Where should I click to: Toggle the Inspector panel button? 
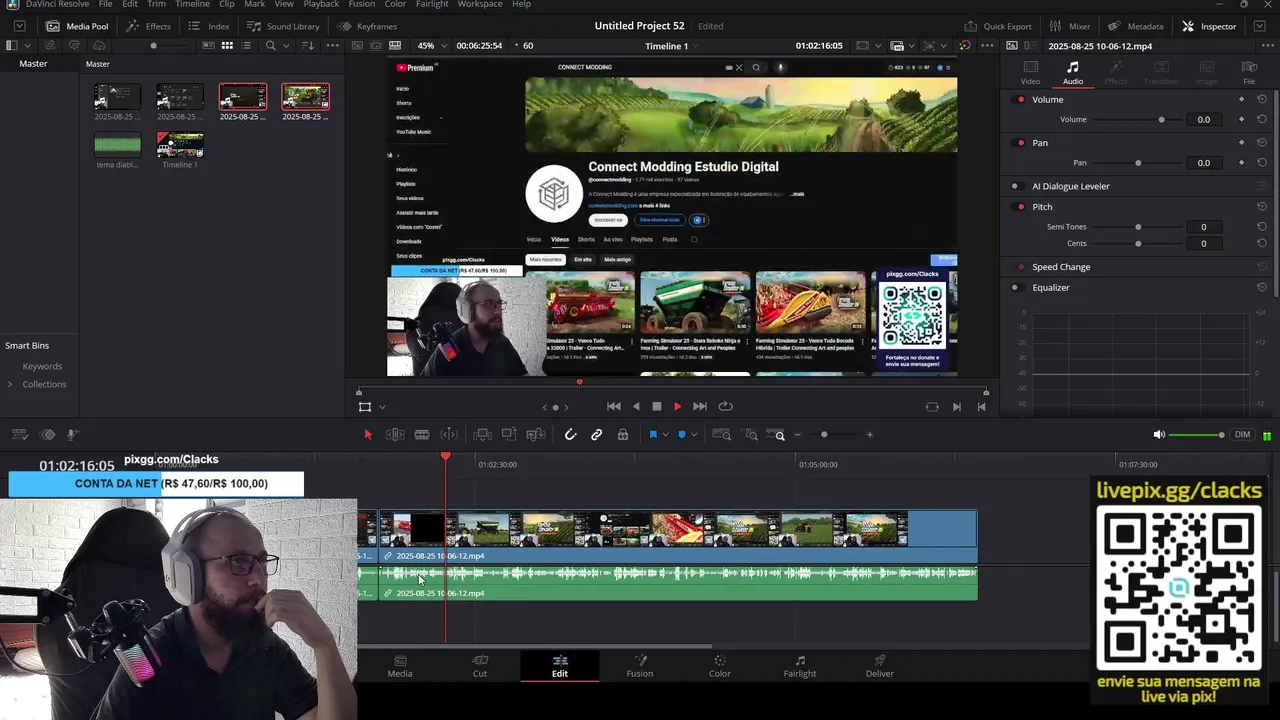pos(1209,26)
